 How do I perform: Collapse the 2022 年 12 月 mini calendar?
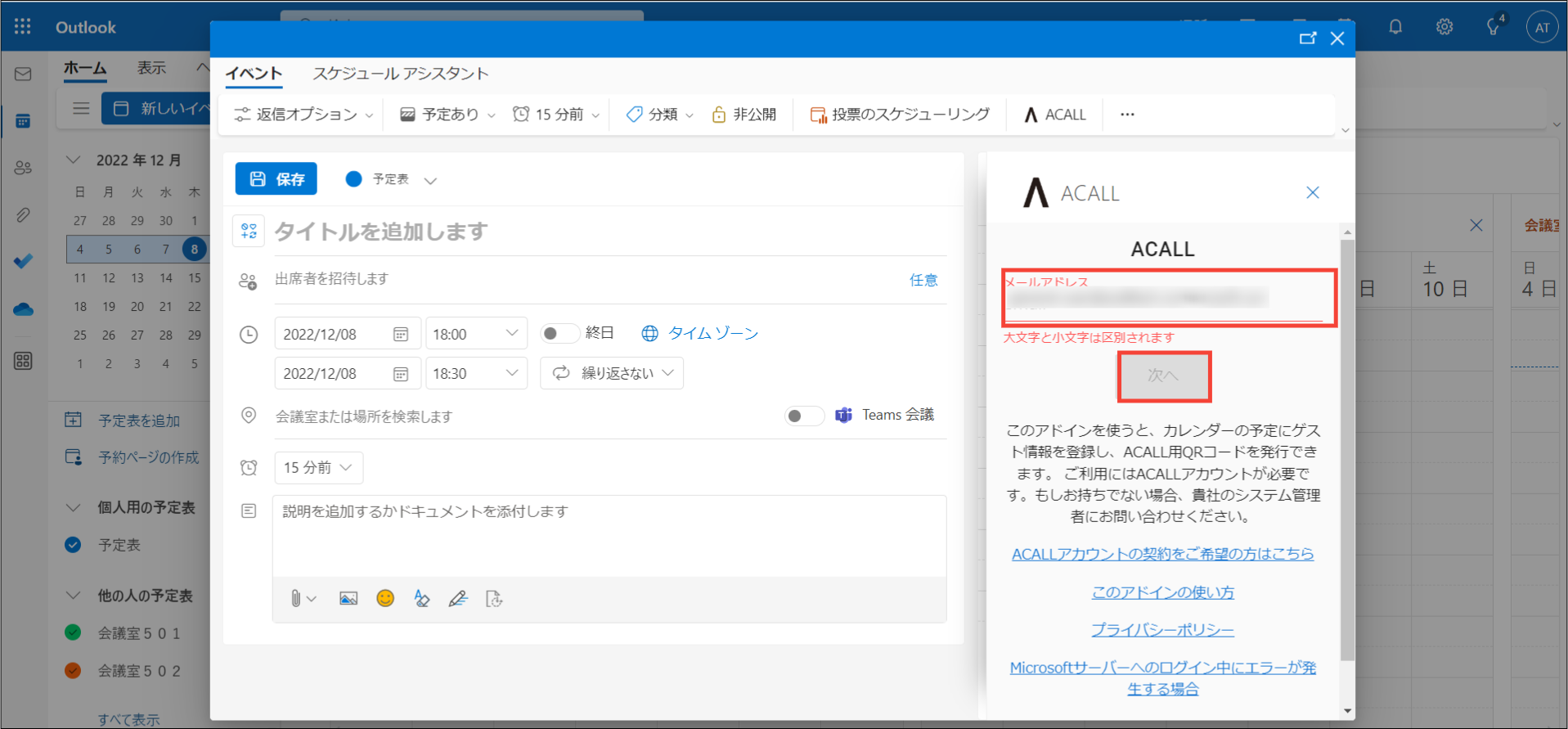point(74,160)
